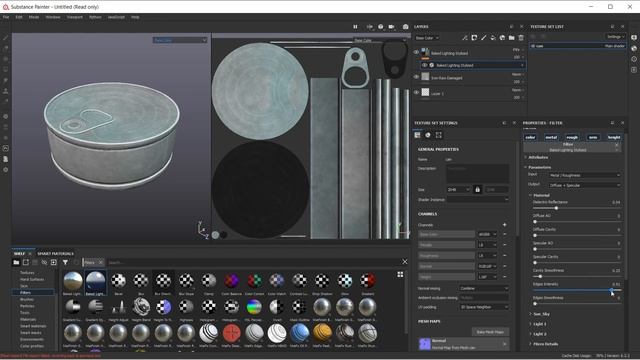The height and width of the screenshot is (360, 640).
Task: Select the Shelf tab
Action: [19, 253]
